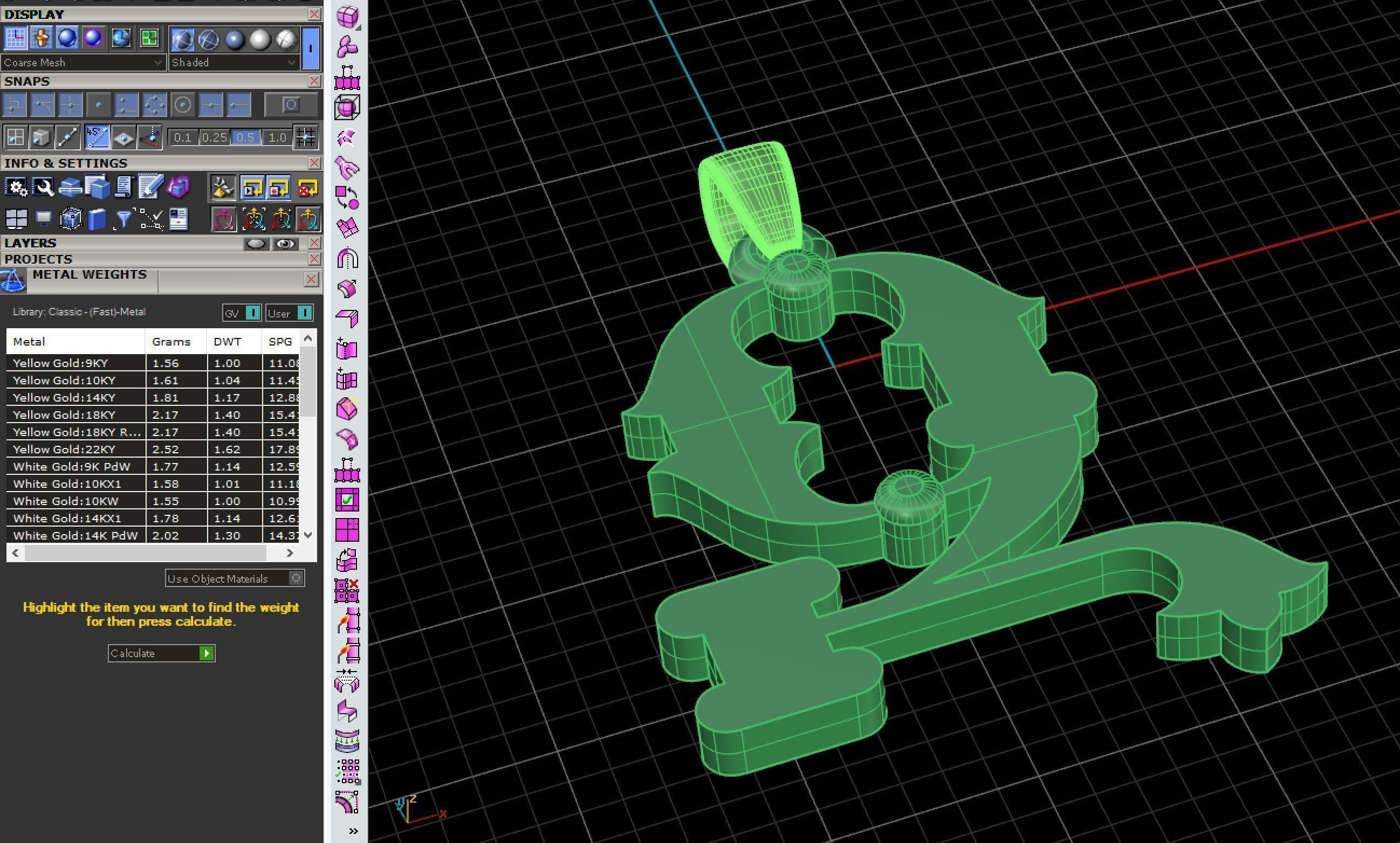The height and width of the screenshot is (843, 1400).
Task: Expand the toolbar with the double chevron
Action: point(353,831)
